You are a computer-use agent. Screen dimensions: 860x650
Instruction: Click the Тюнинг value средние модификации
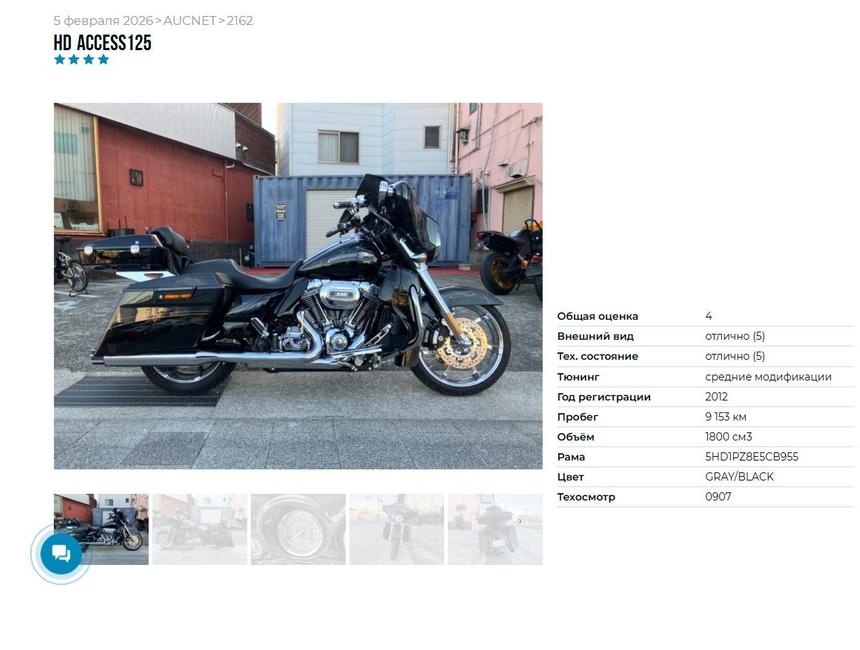pos(768,377)
